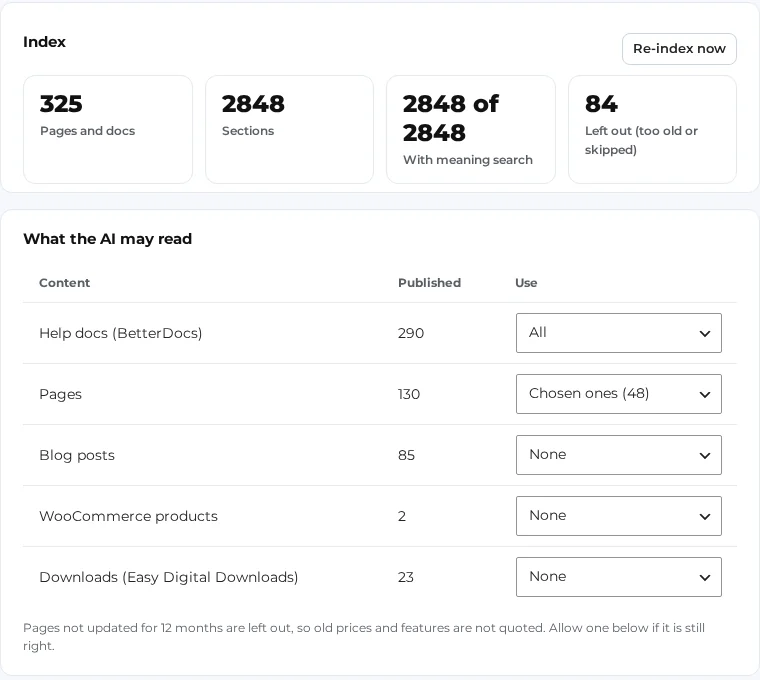Select the WooCommerce products row label
This screenshot has height=680, width=760.
[128, 517]
